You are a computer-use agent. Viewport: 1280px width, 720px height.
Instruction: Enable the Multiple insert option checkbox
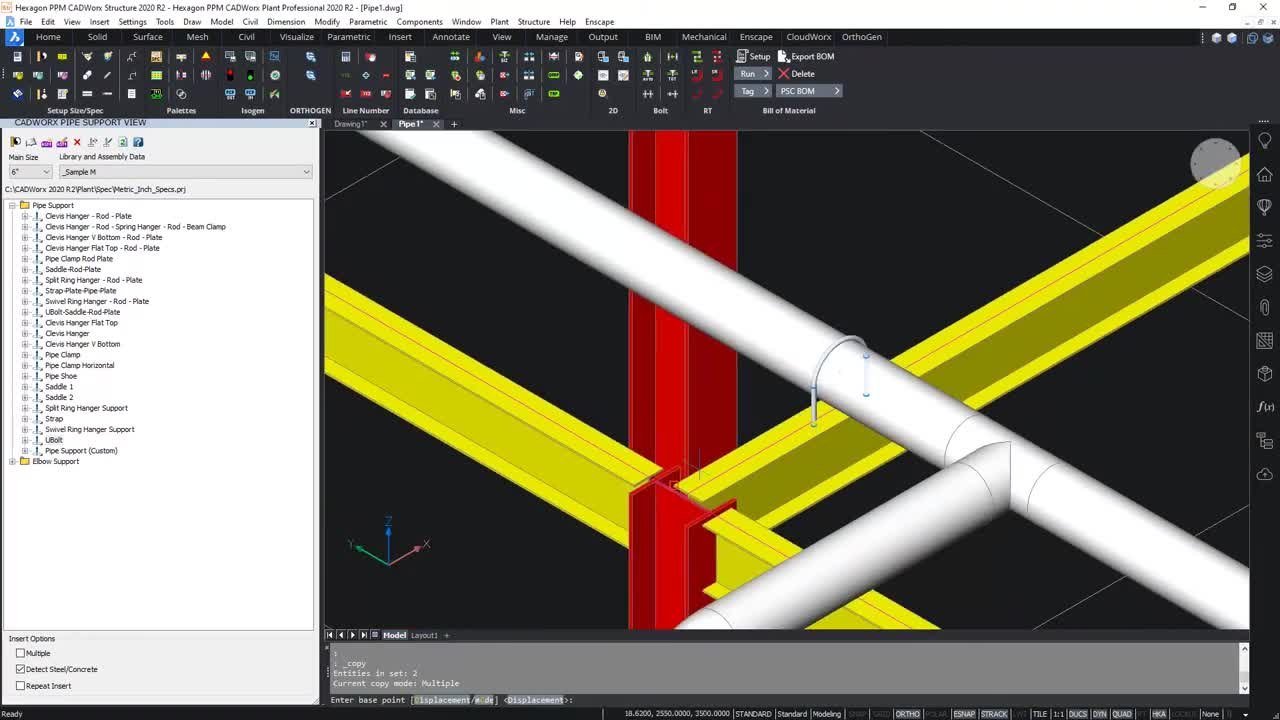[20, 653]
